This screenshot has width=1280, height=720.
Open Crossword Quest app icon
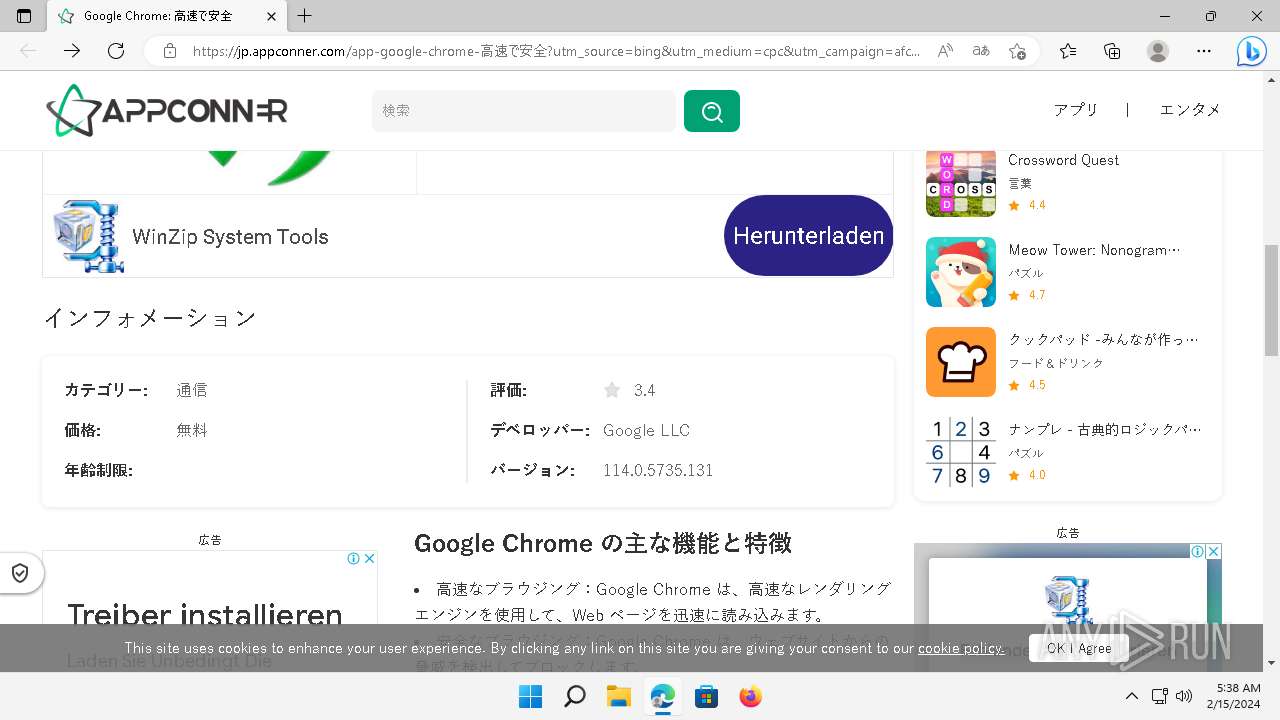[961, 182]
